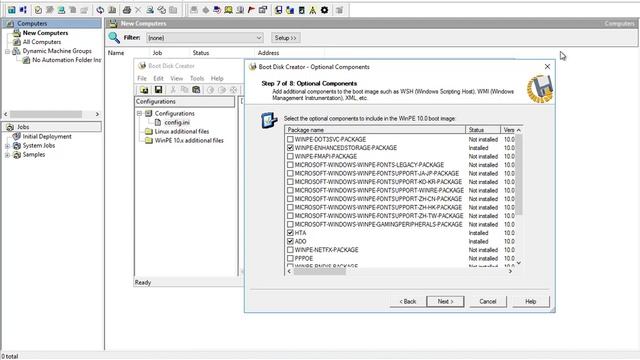Screen dimensions: 640x360
Task: Check the WINPE-NETFX-PACKAGE box
Action: click(290, 250)
